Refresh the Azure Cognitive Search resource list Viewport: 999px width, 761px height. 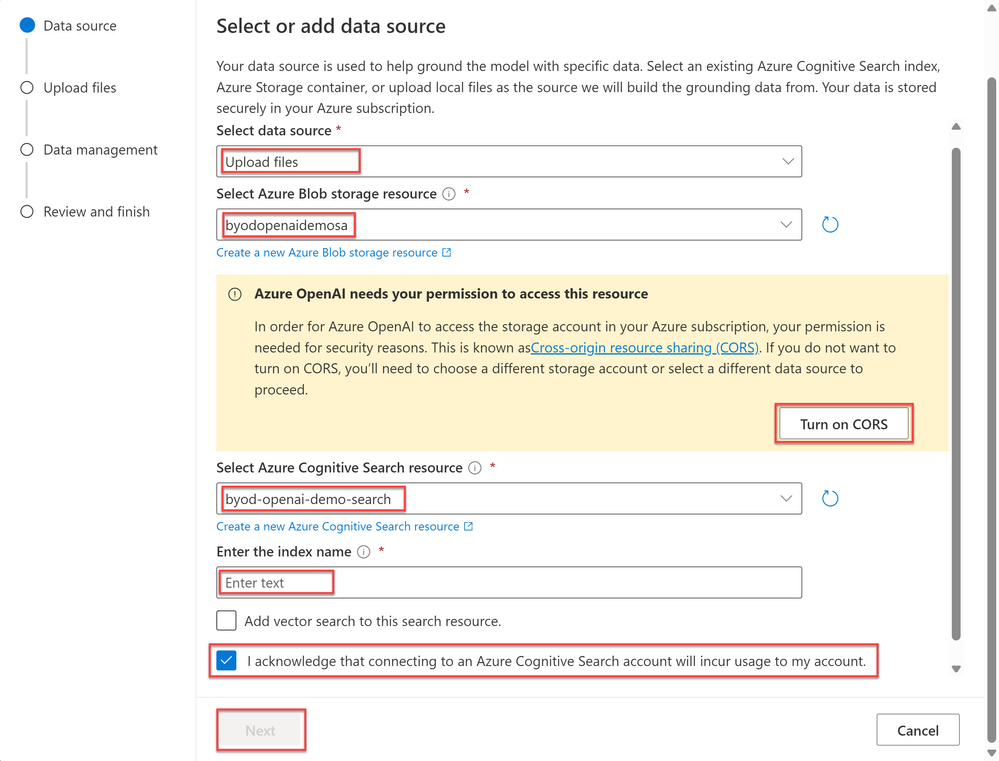point(830,498)
